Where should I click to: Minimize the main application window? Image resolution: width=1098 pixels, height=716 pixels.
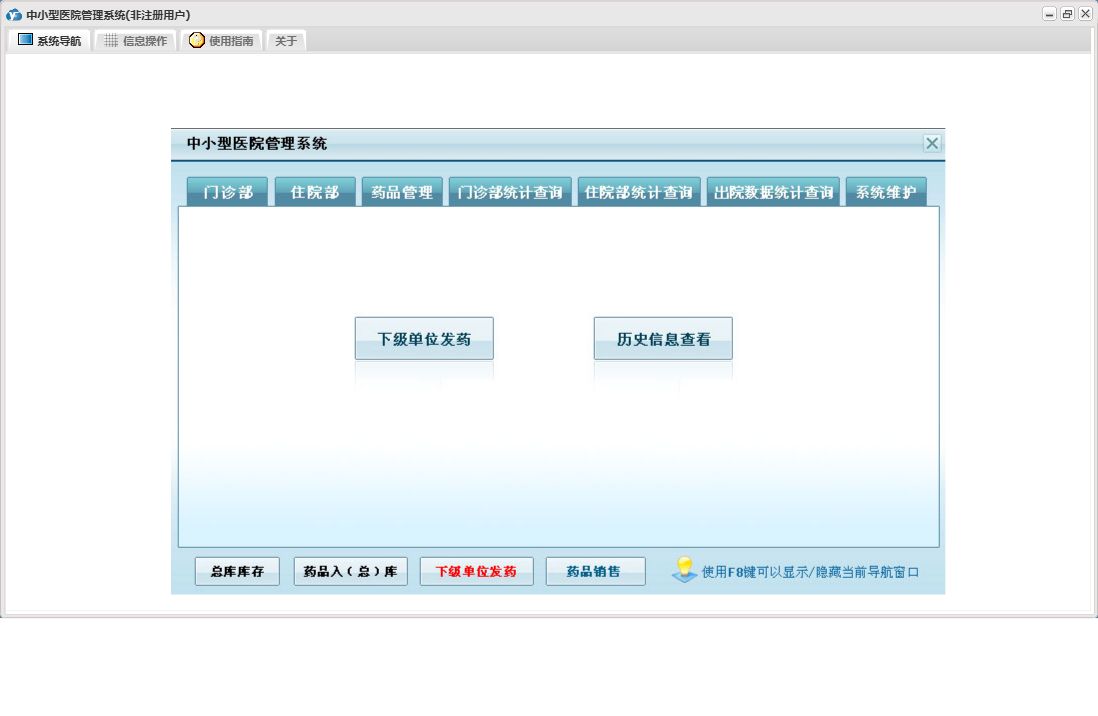tap(1049, 14)
